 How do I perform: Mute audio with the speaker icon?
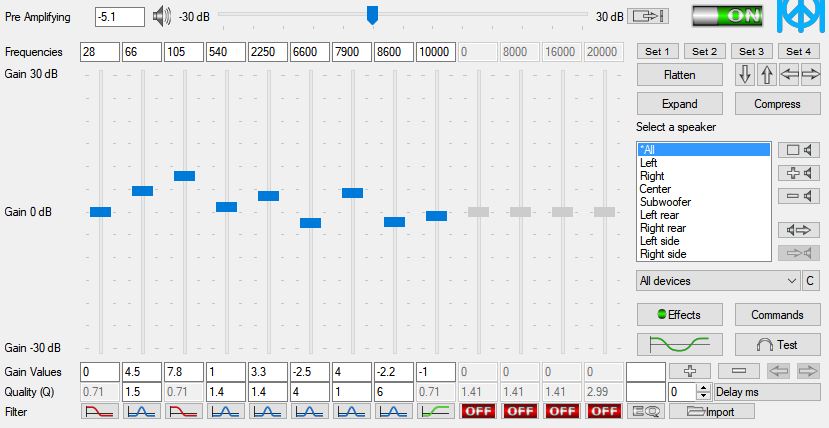point(161,16)
